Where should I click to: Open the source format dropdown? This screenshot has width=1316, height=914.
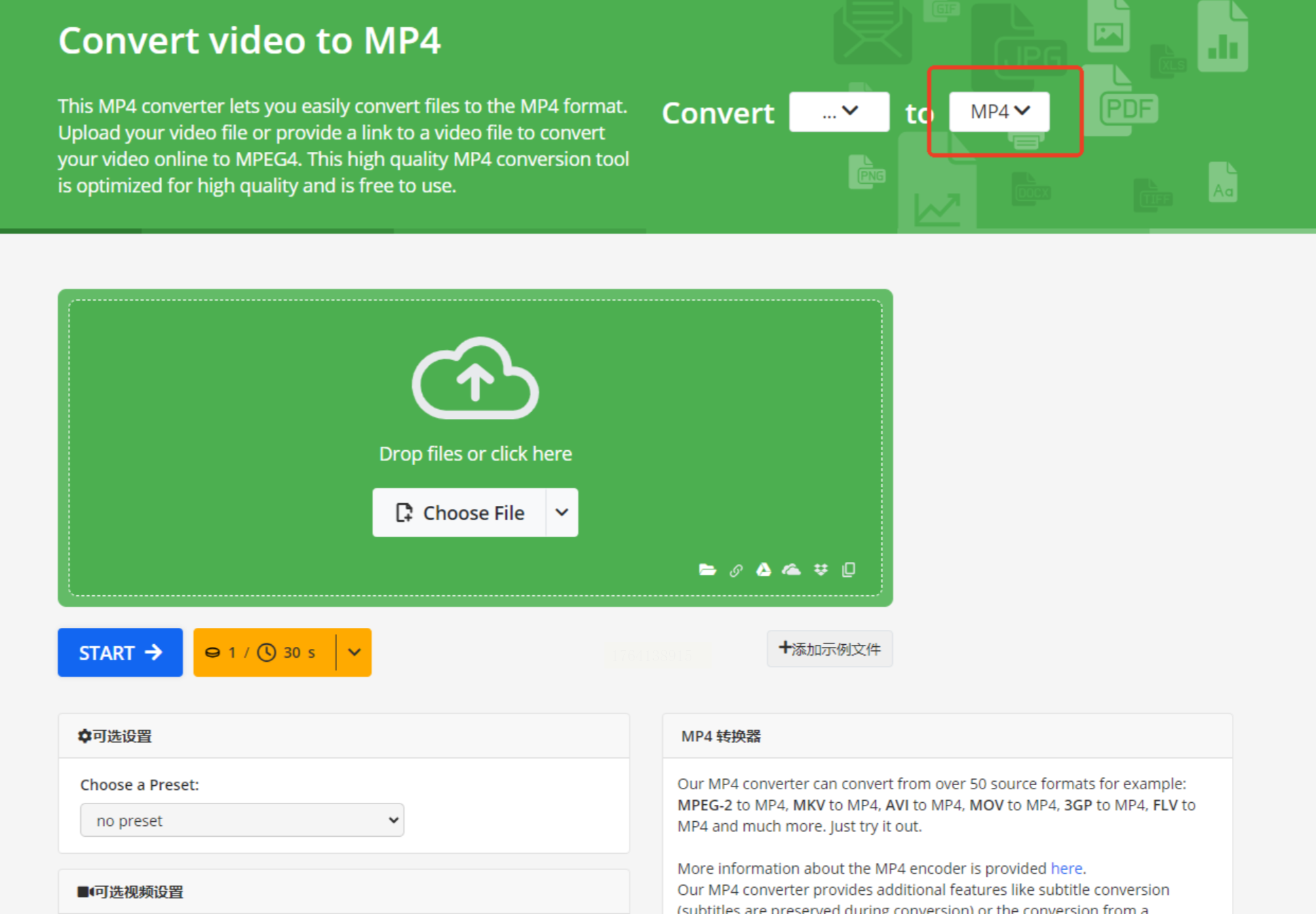[x=839, y=112]
